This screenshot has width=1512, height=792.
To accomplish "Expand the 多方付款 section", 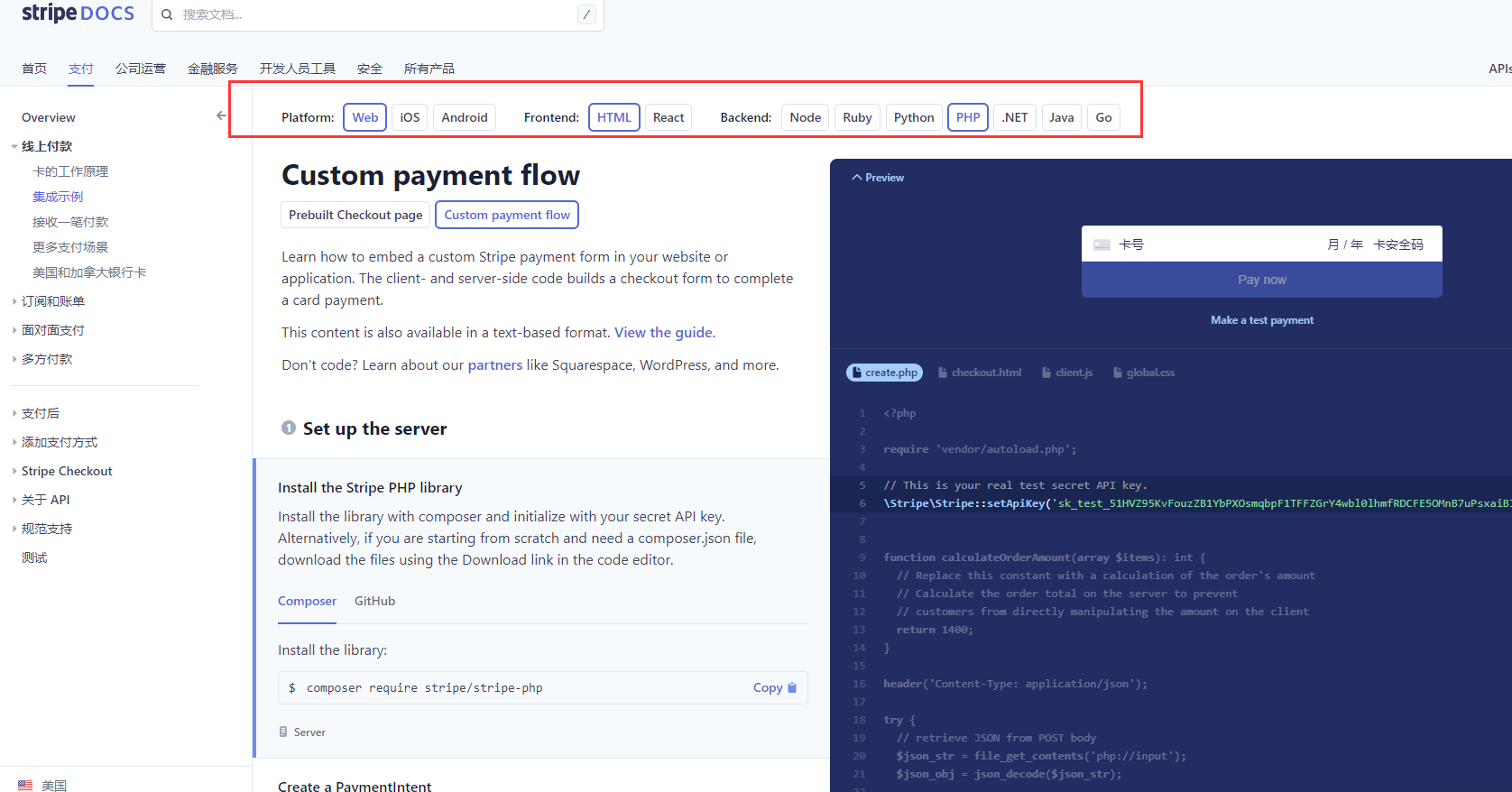I will [47, 359].
